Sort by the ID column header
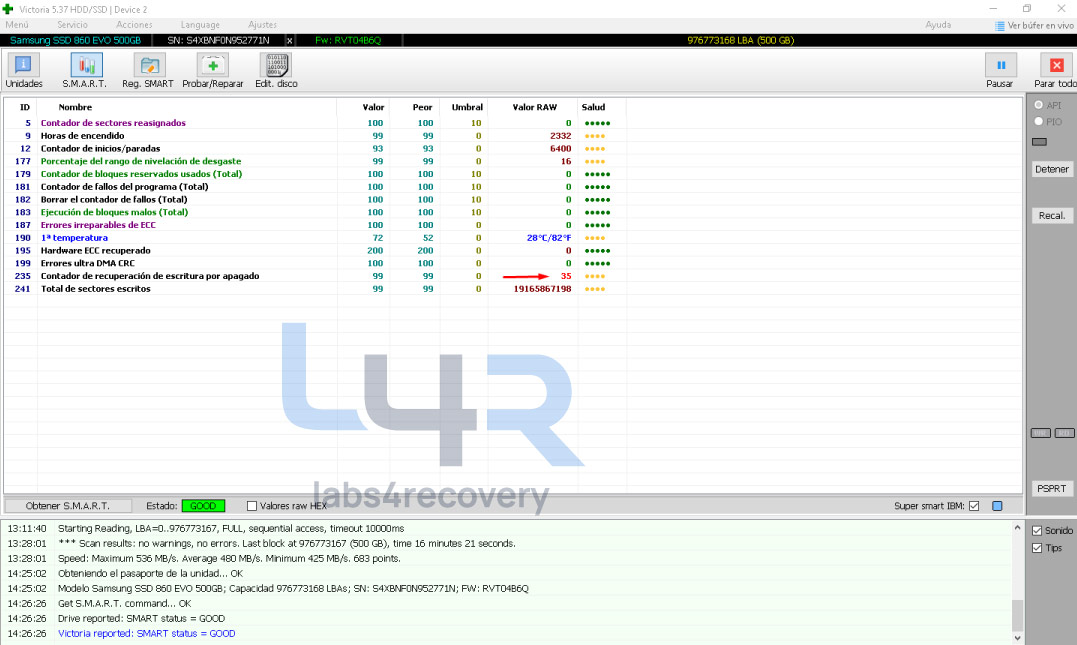 (25, 107)
